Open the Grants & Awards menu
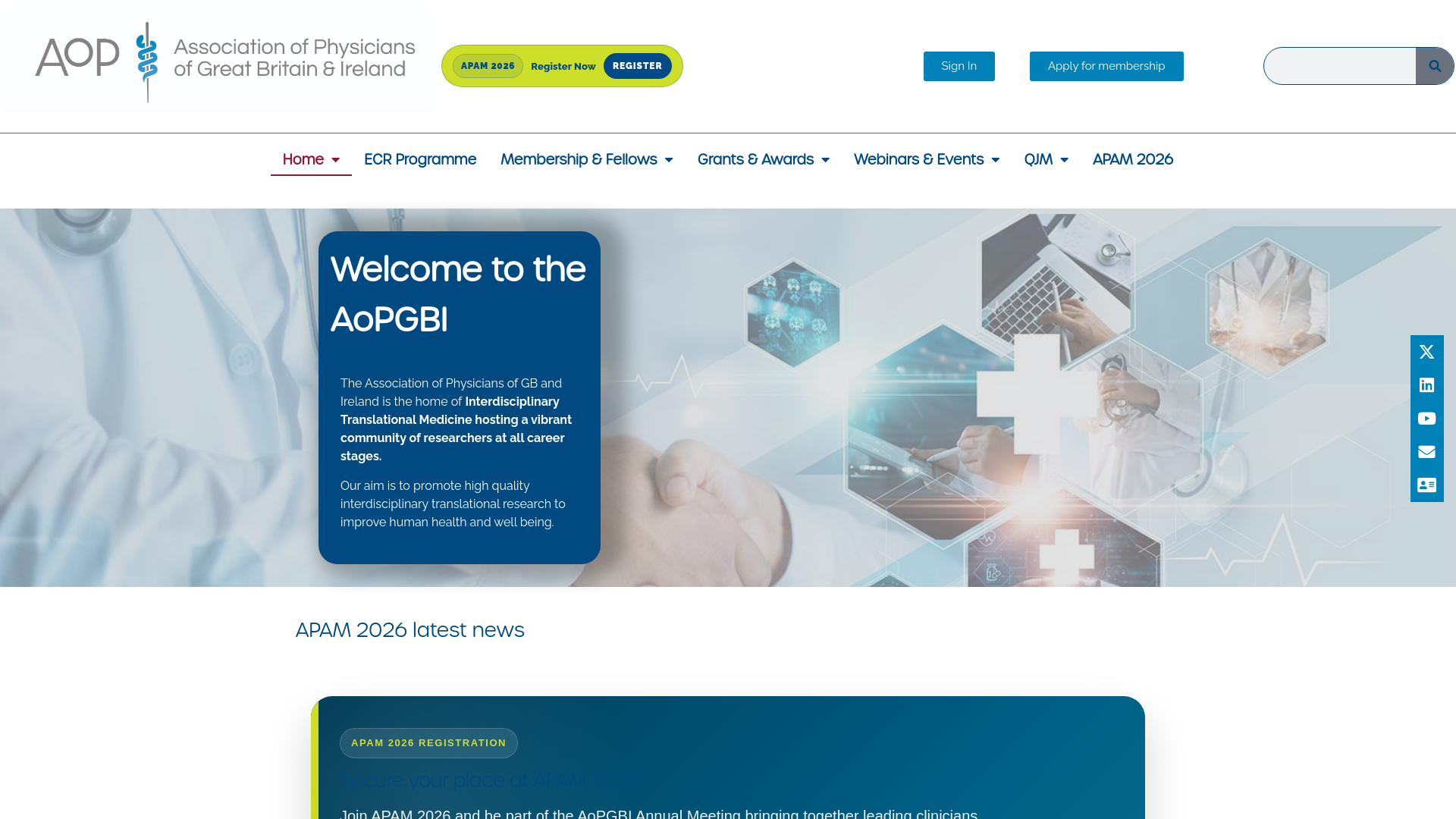Viewport: 1456px width, 819px height. tap(755, 159)
